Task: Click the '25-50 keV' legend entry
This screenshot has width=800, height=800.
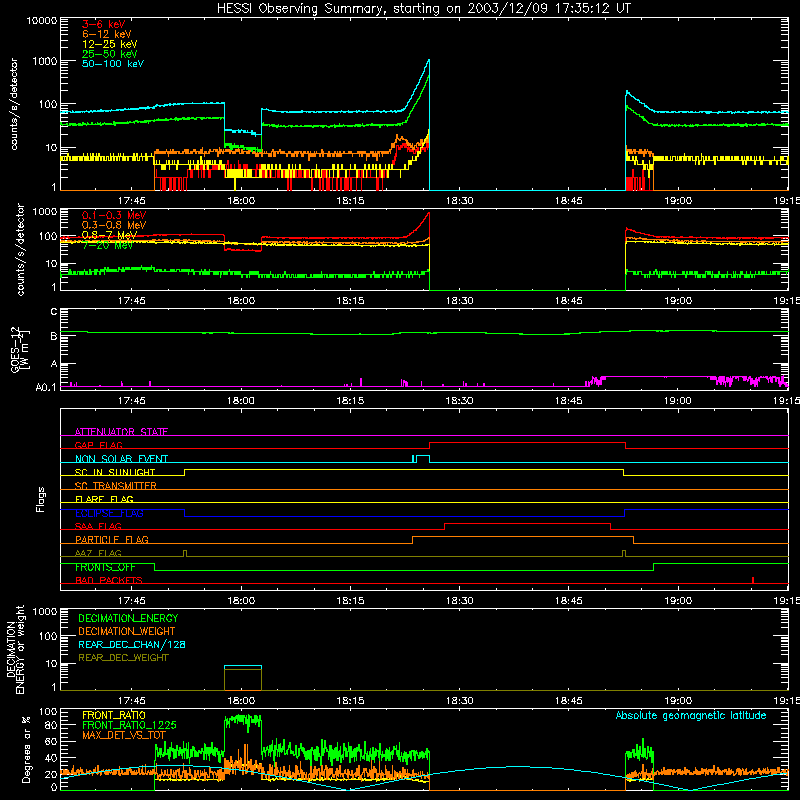Action: [x=110, y=54]
